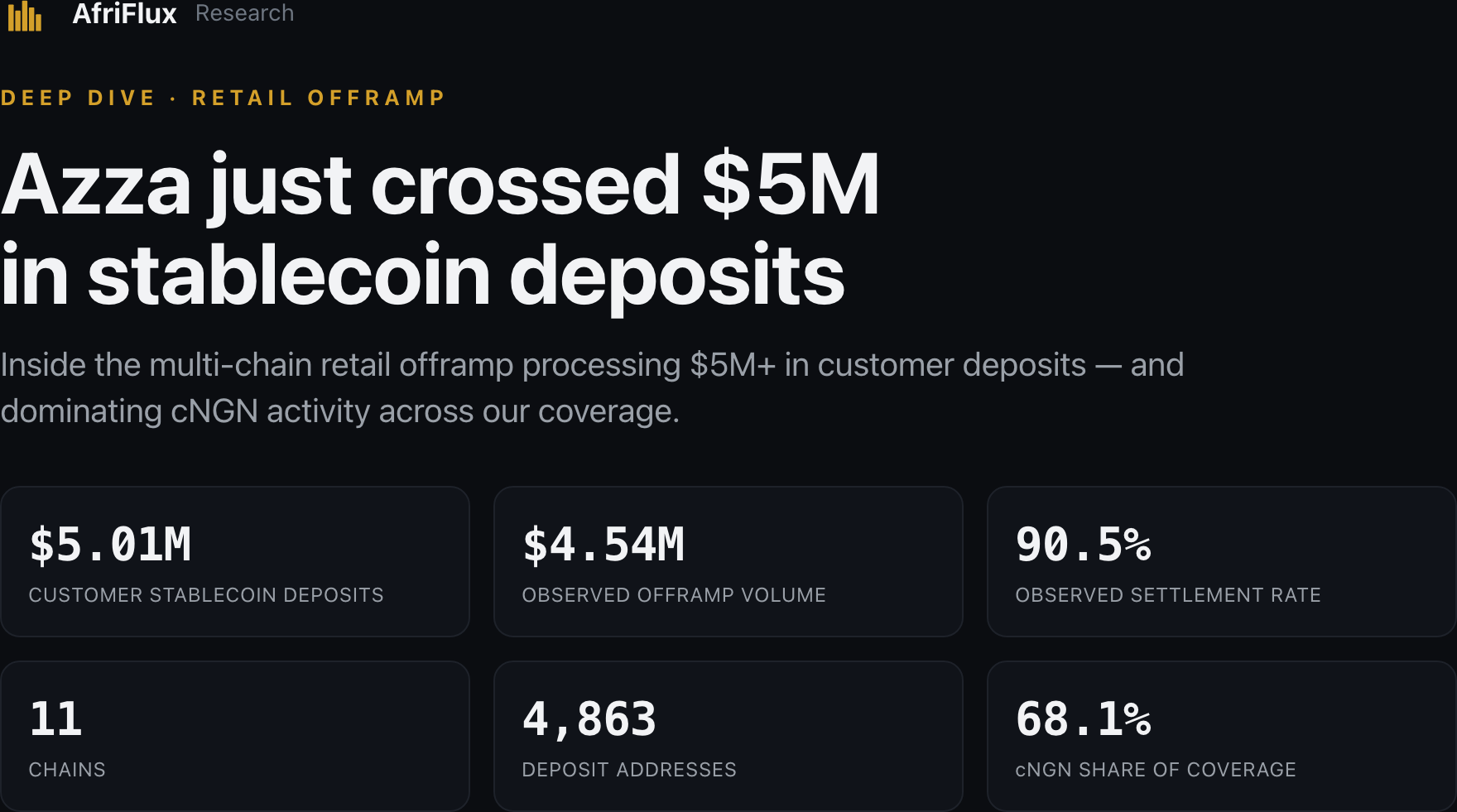Click the $5.01M value figure
The image size is (1457, 812).
(110, 545)
